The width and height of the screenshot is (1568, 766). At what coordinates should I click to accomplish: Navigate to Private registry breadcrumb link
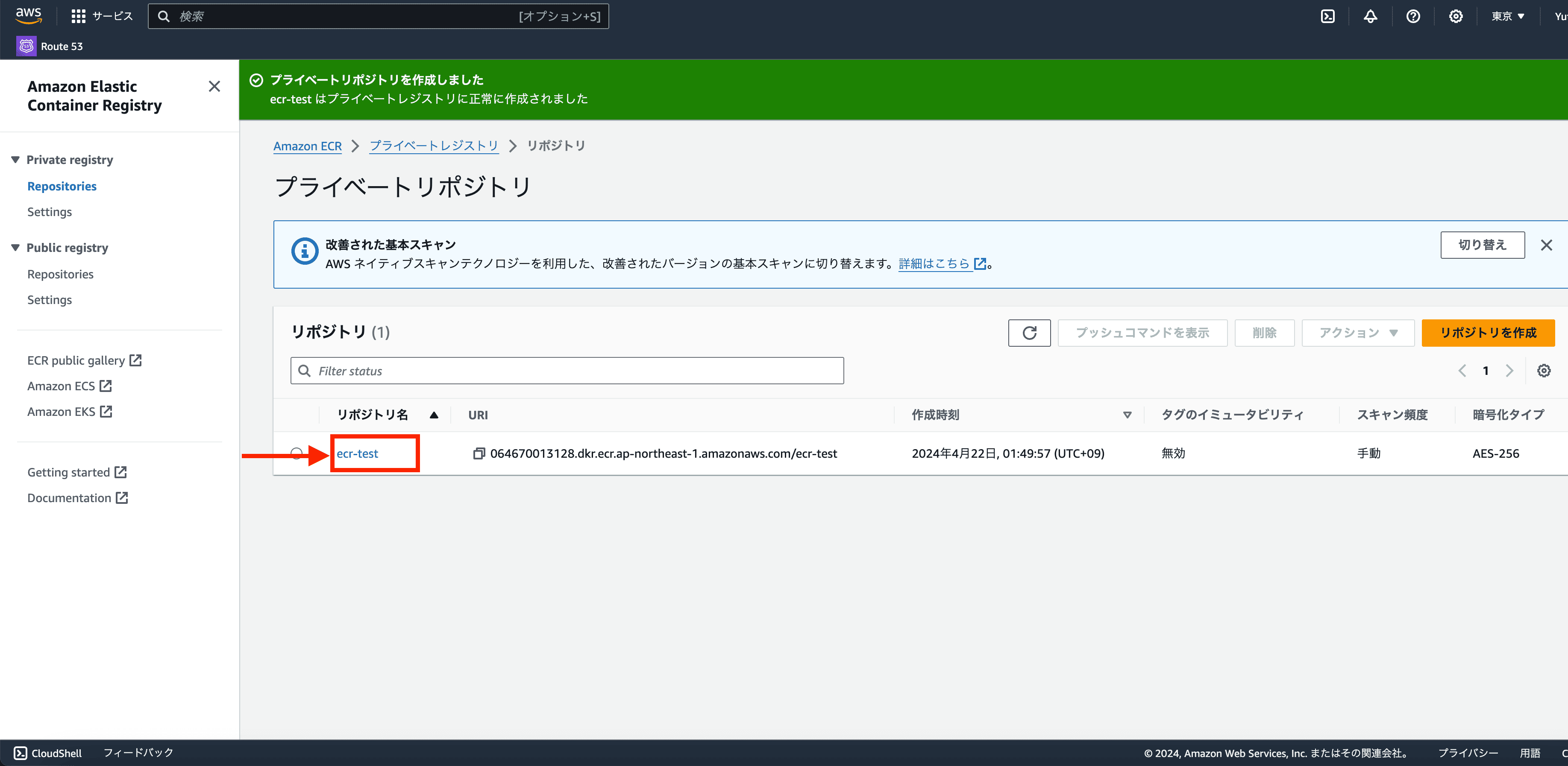(x=434, y=146)
